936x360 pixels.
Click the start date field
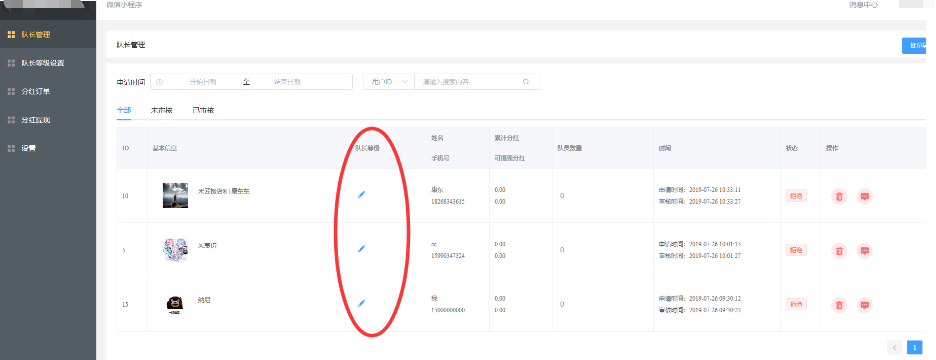(x=203, y=82)
